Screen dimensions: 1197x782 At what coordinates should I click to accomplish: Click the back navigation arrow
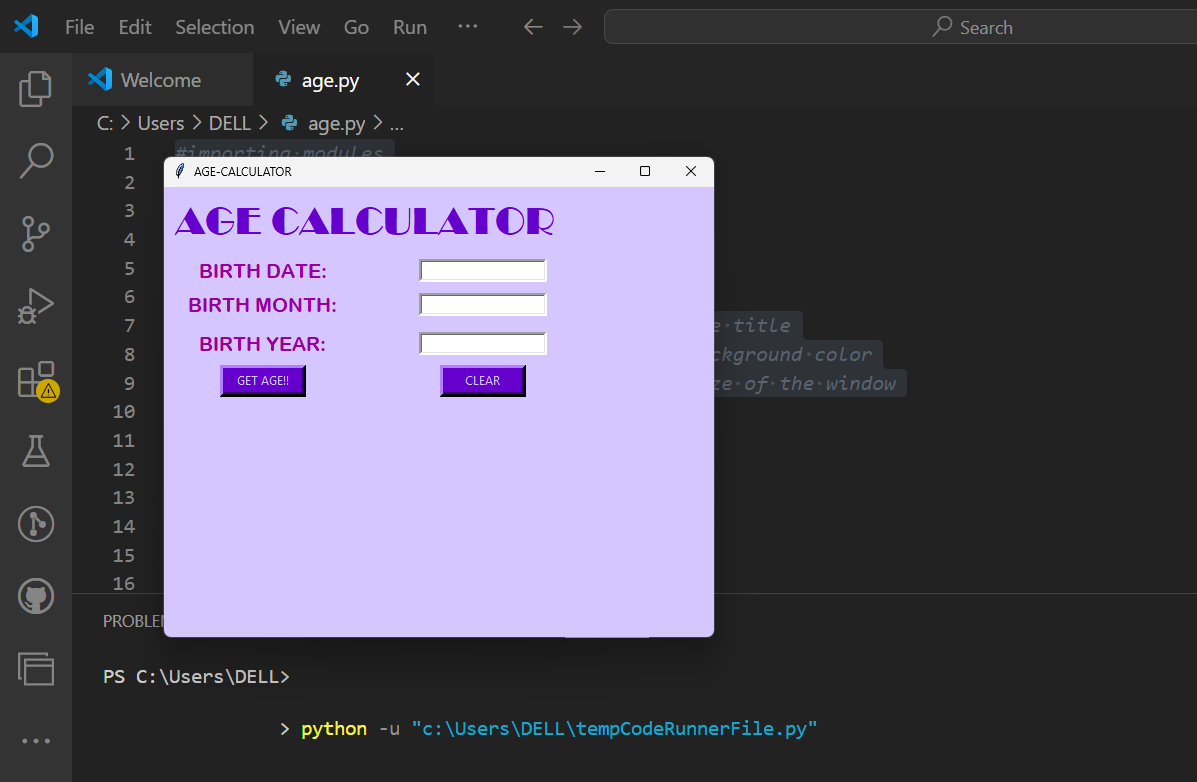(533, 27)
